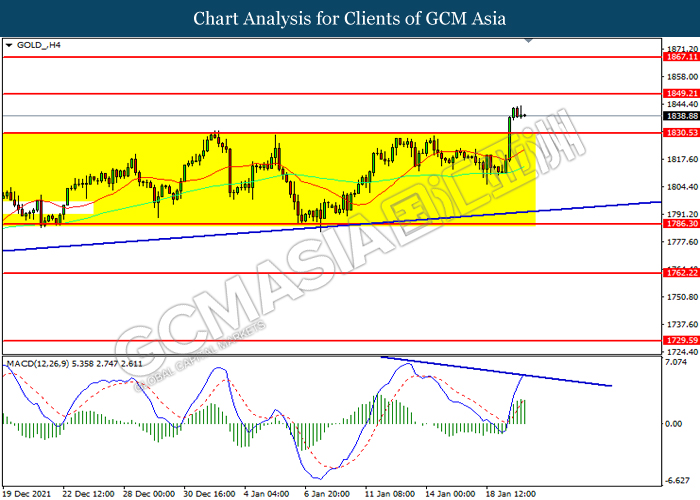Screen dimensions: 700x500
Task: Click the 4 Jan 04:00 time label
Action: coord(267,494)
